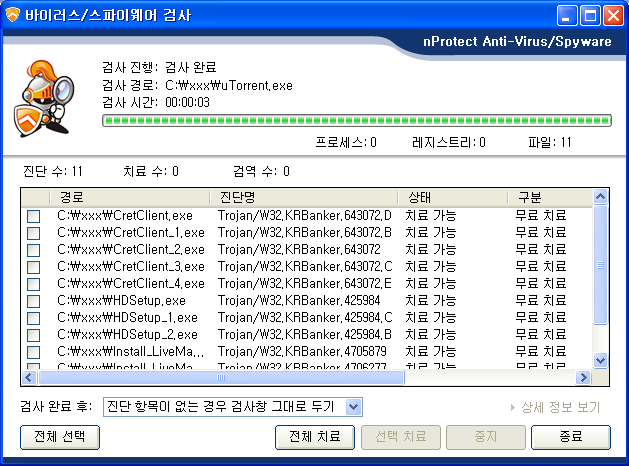Click the 전체 치료 button
Image resolution: width=629 pixels, height=466 pixels.
(x=315, y=437)
